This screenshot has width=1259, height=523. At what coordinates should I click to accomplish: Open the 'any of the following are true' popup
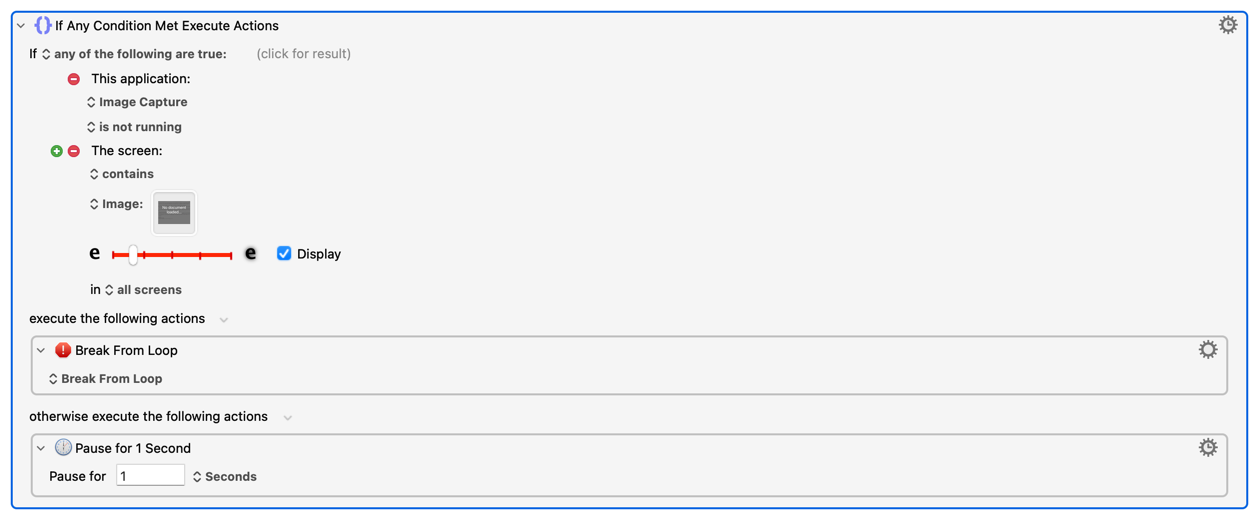134,54
